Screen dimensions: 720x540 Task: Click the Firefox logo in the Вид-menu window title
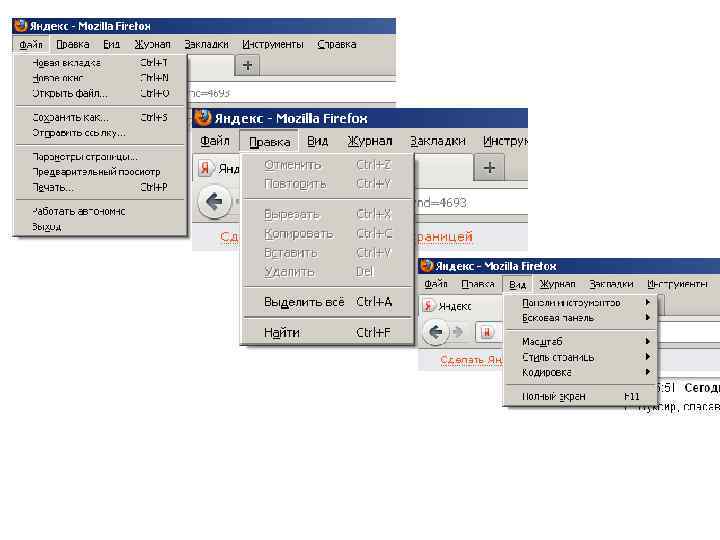[427, 266]
